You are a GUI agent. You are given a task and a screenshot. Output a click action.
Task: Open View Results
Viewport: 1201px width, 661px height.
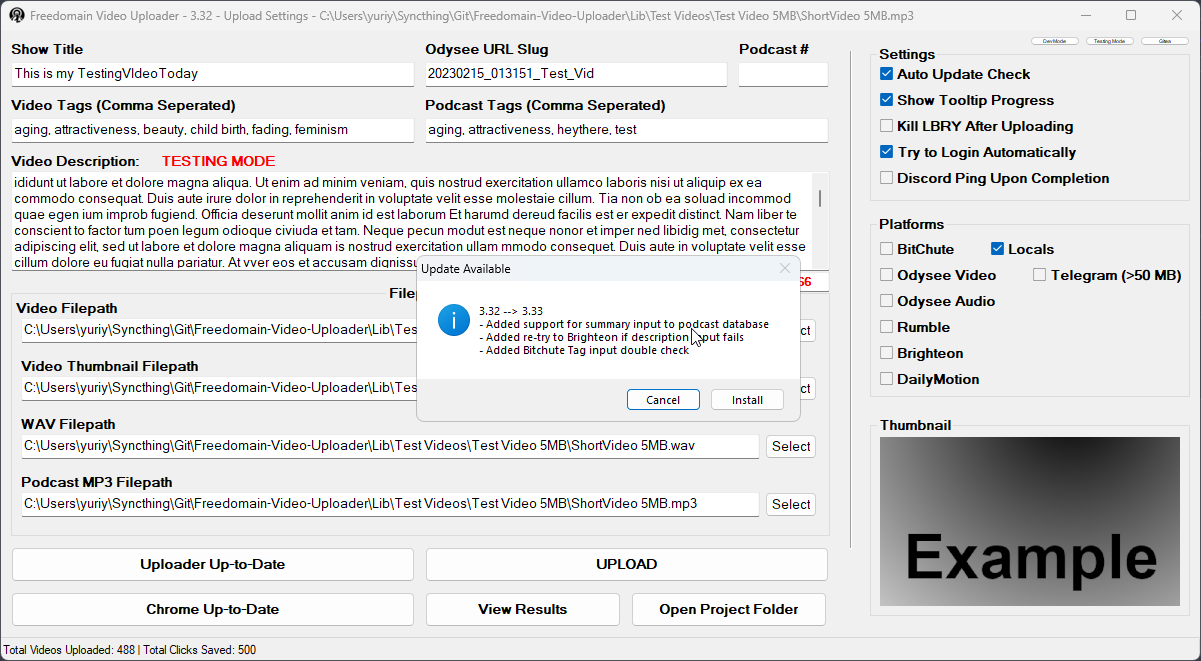tap(523, 609)
